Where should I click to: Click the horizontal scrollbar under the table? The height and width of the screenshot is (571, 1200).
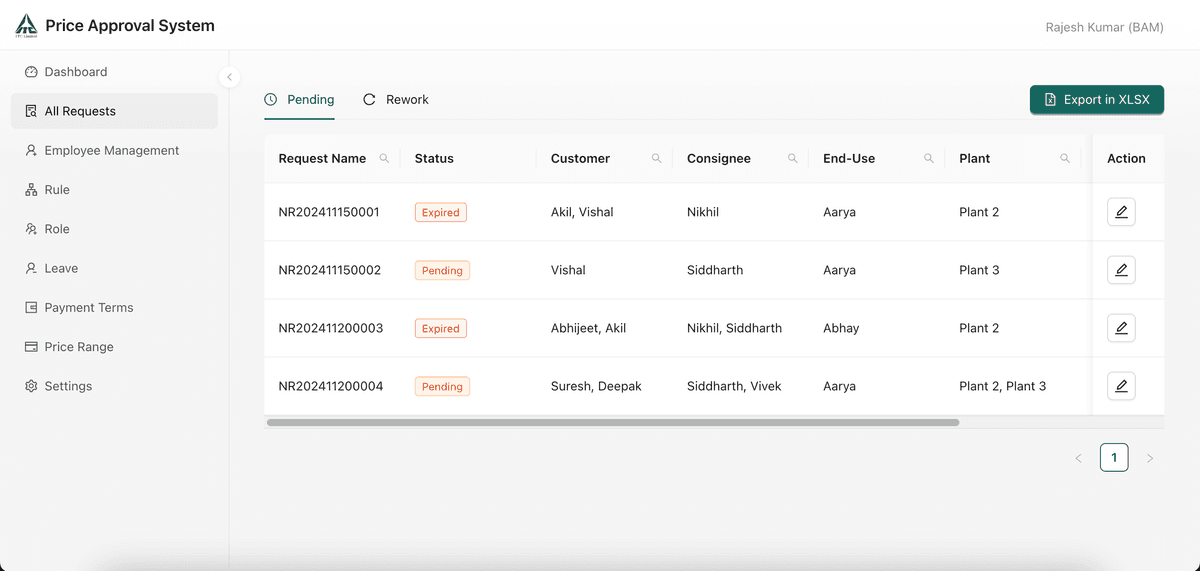tap(612, 423)
